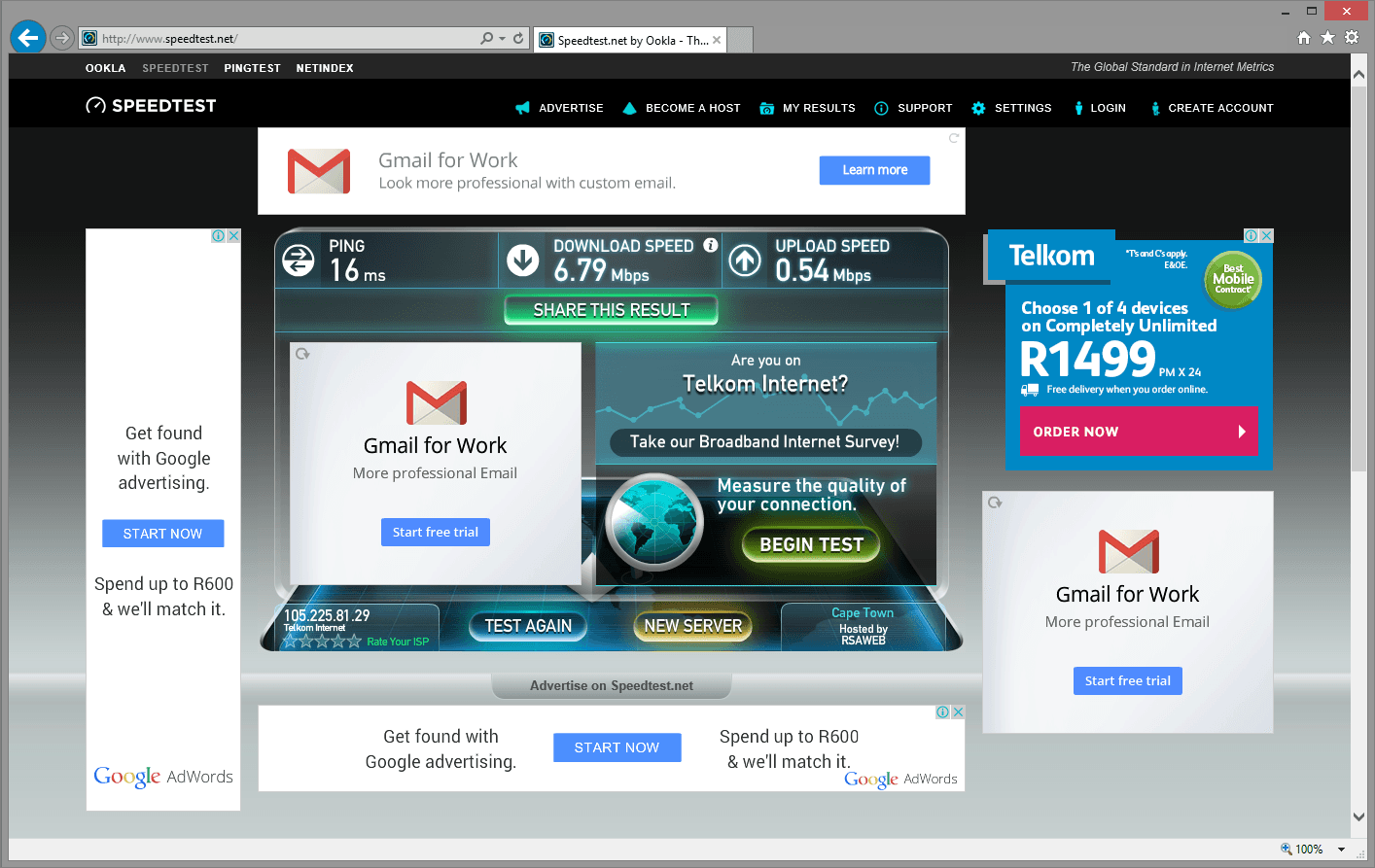Screen dimensions: 1375x868
Task: Click TEST AGAIN button
Action: [x=528, y=626]
